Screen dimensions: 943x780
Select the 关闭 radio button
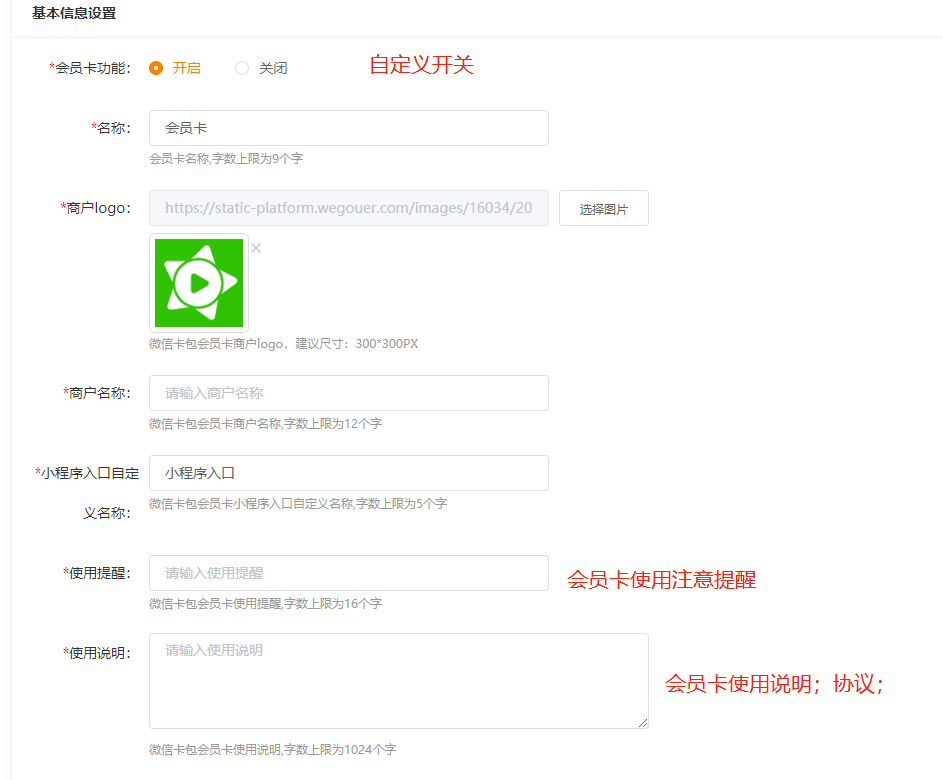(242, 68)
